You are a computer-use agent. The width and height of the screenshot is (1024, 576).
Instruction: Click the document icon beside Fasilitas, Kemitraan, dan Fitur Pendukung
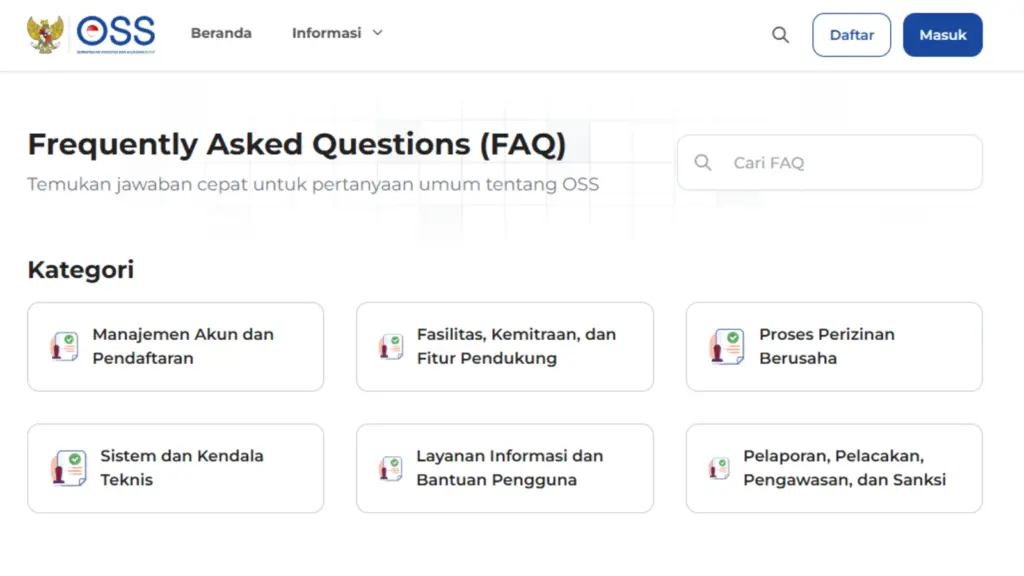391,346
